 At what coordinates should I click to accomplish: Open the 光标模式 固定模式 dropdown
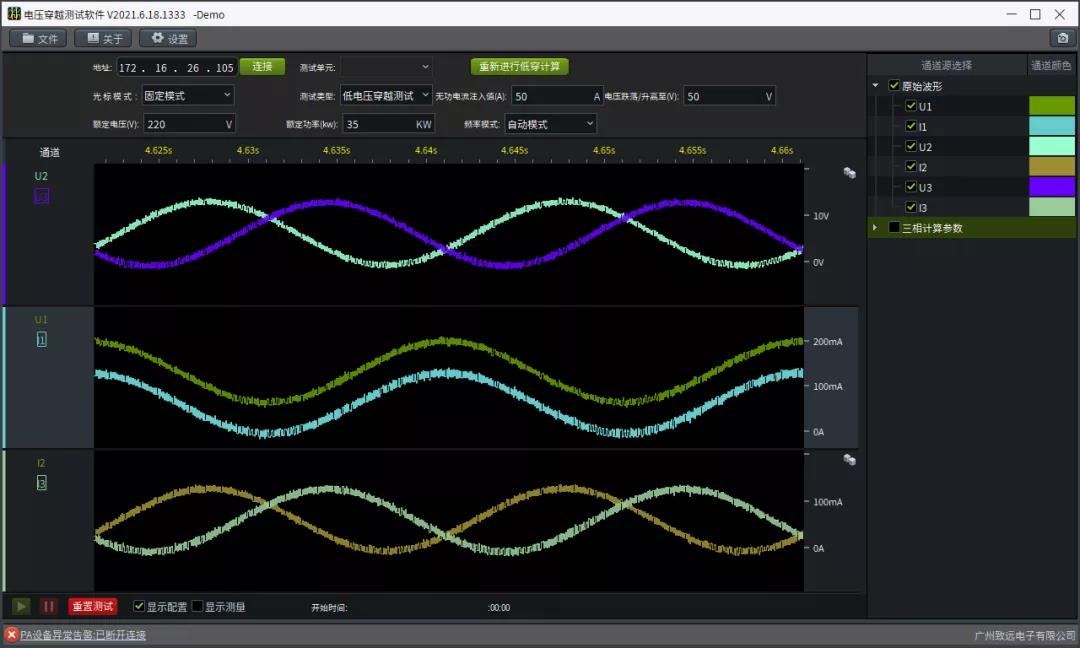(188, 96)
